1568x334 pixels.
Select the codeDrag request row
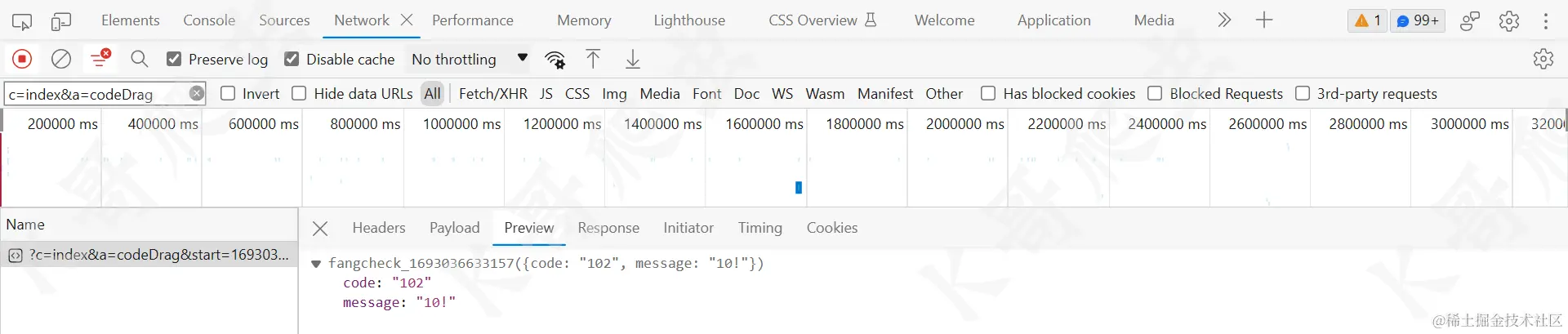click(149, 255)
